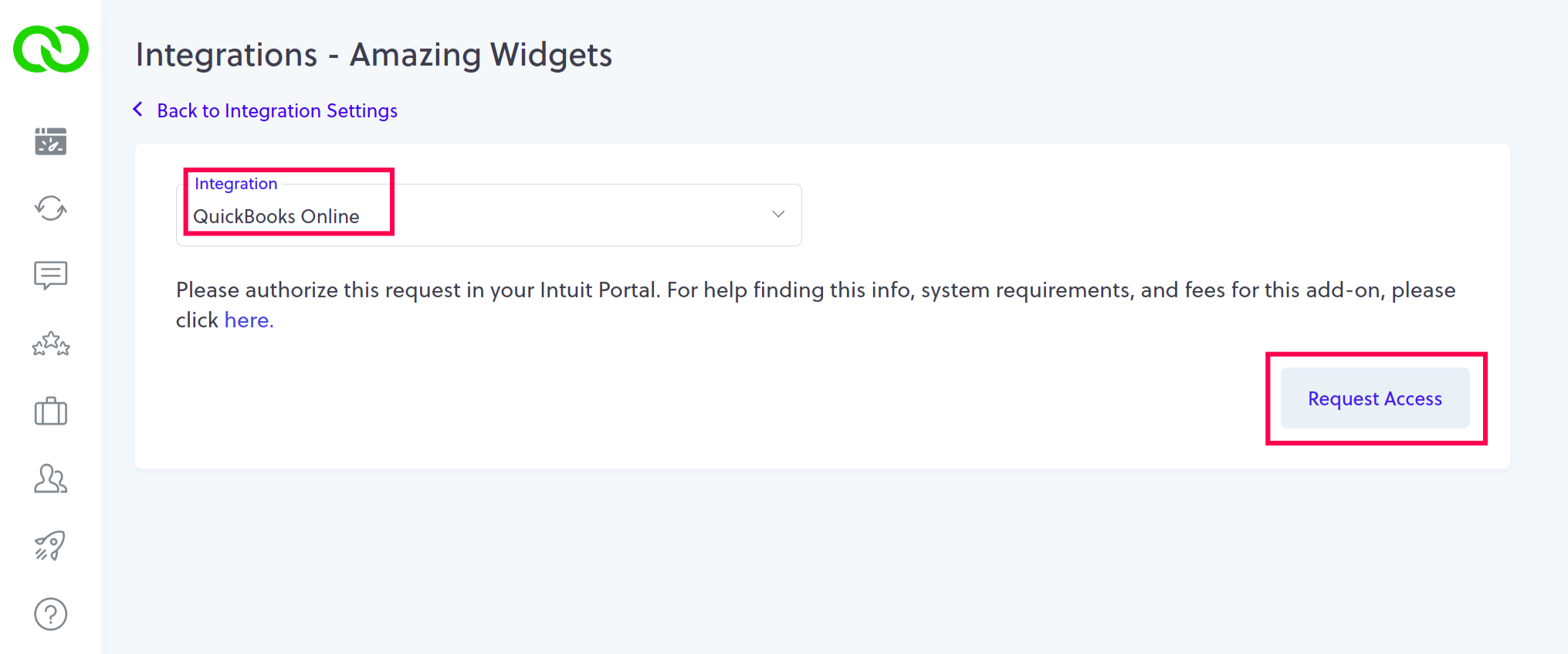Open the users icon in sidebar
Viewport: 1568px width, 654px height.
tap(51, 479)
